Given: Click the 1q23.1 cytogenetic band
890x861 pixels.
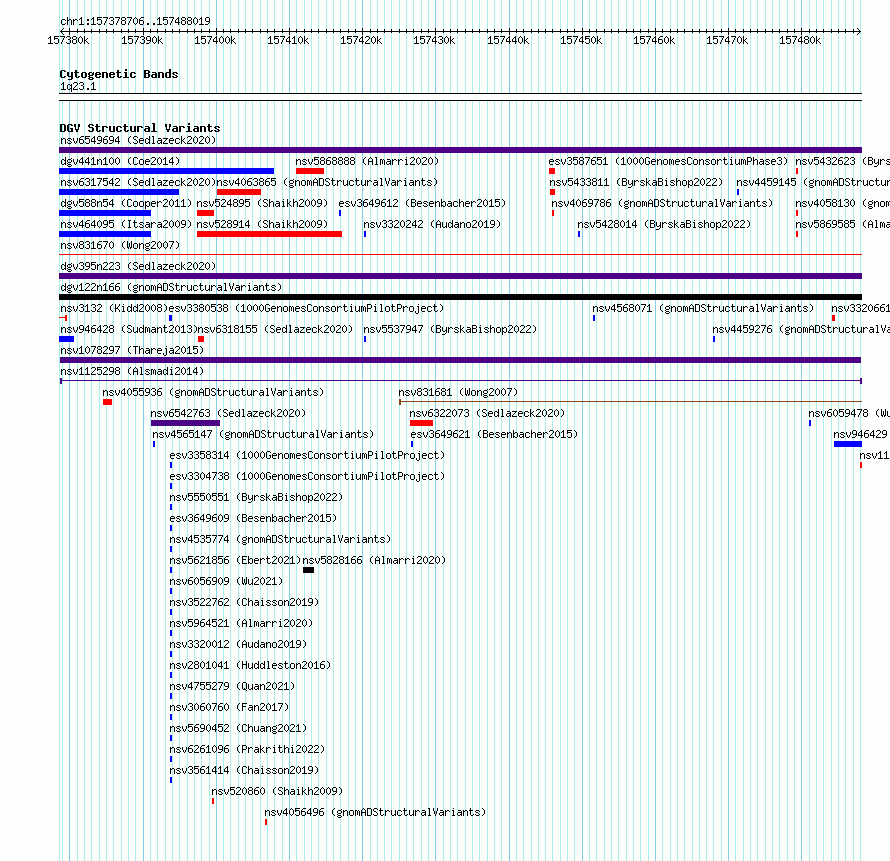Looking at the screenshot, I should click(x=460, y=97).
